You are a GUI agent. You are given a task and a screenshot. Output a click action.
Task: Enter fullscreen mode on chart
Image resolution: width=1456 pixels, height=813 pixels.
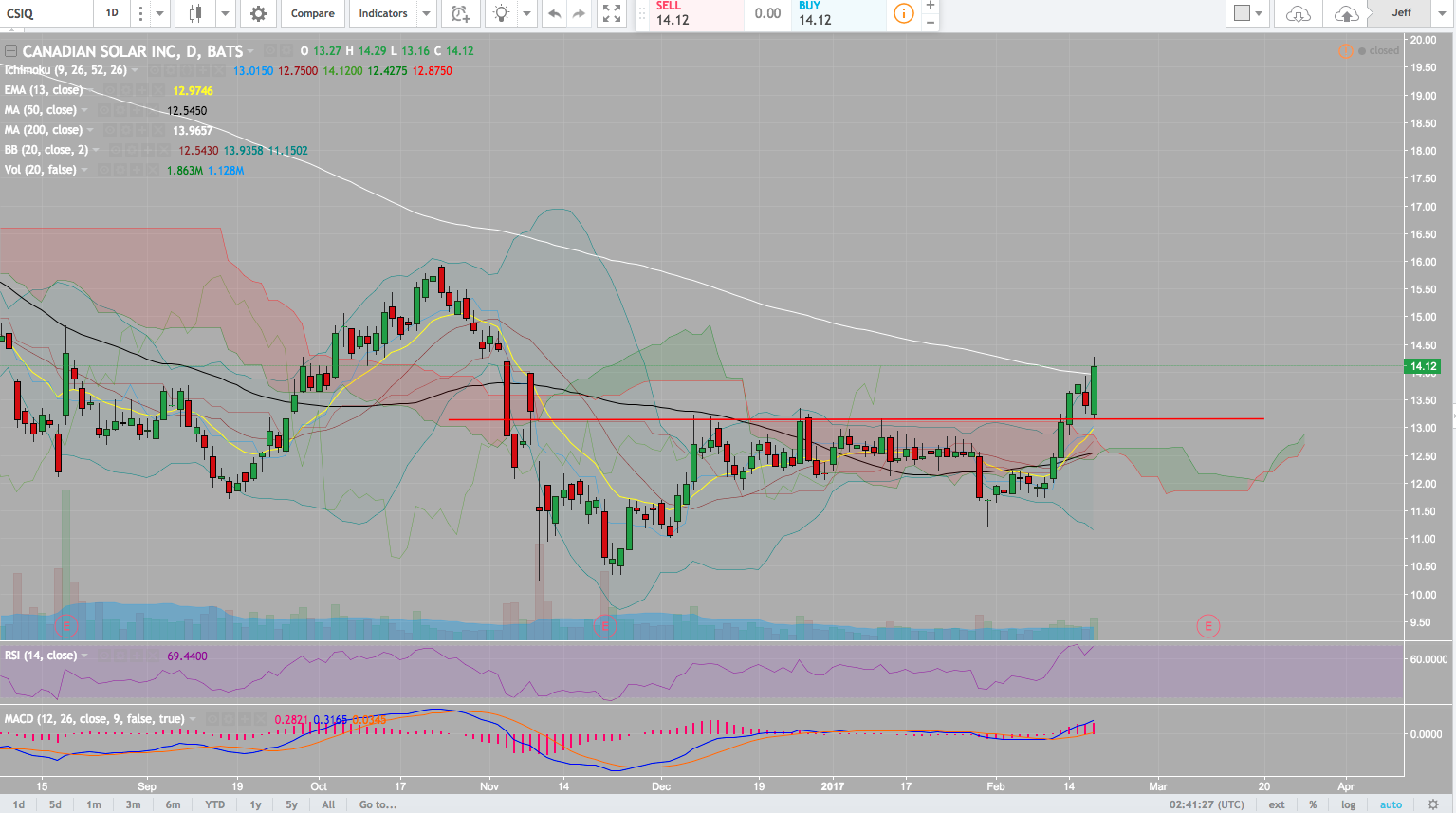point(612,13)
